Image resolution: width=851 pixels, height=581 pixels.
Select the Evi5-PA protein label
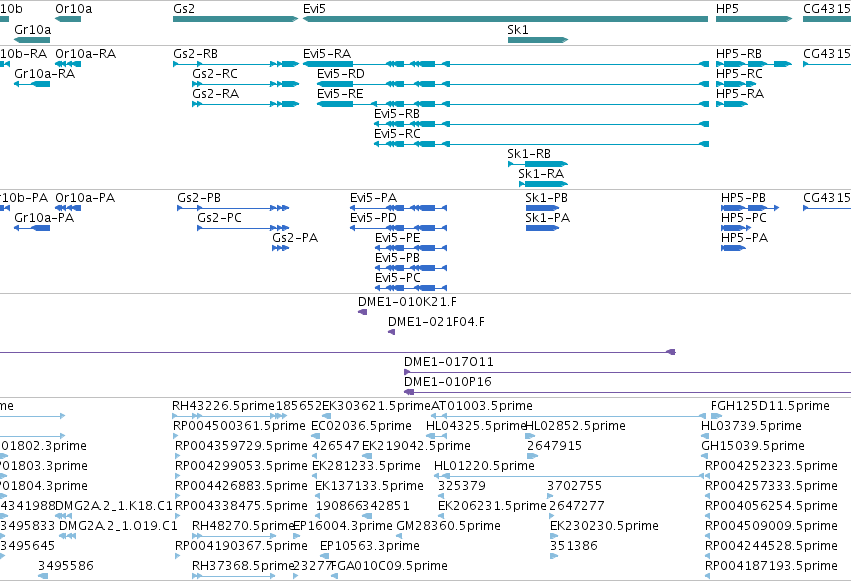tap(373, 198)
